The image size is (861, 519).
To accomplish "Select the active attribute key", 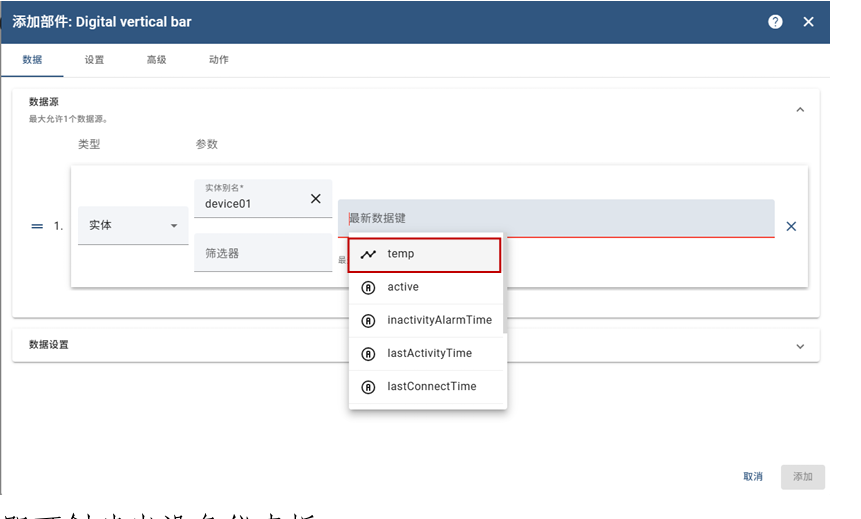I will (426, 287).
